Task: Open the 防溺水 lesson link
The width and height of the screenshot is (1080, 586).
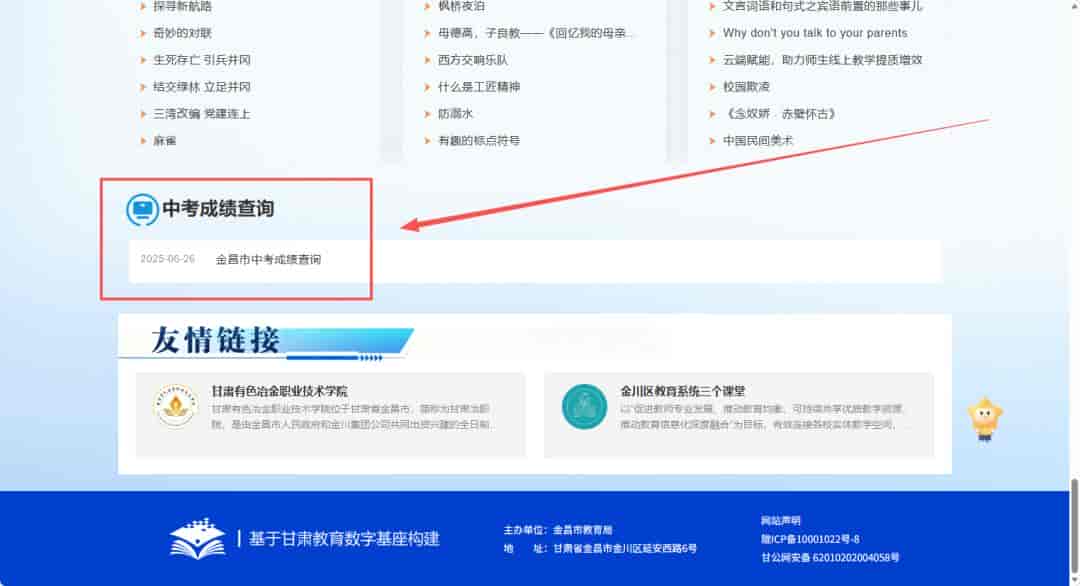Action: [455, 114]
